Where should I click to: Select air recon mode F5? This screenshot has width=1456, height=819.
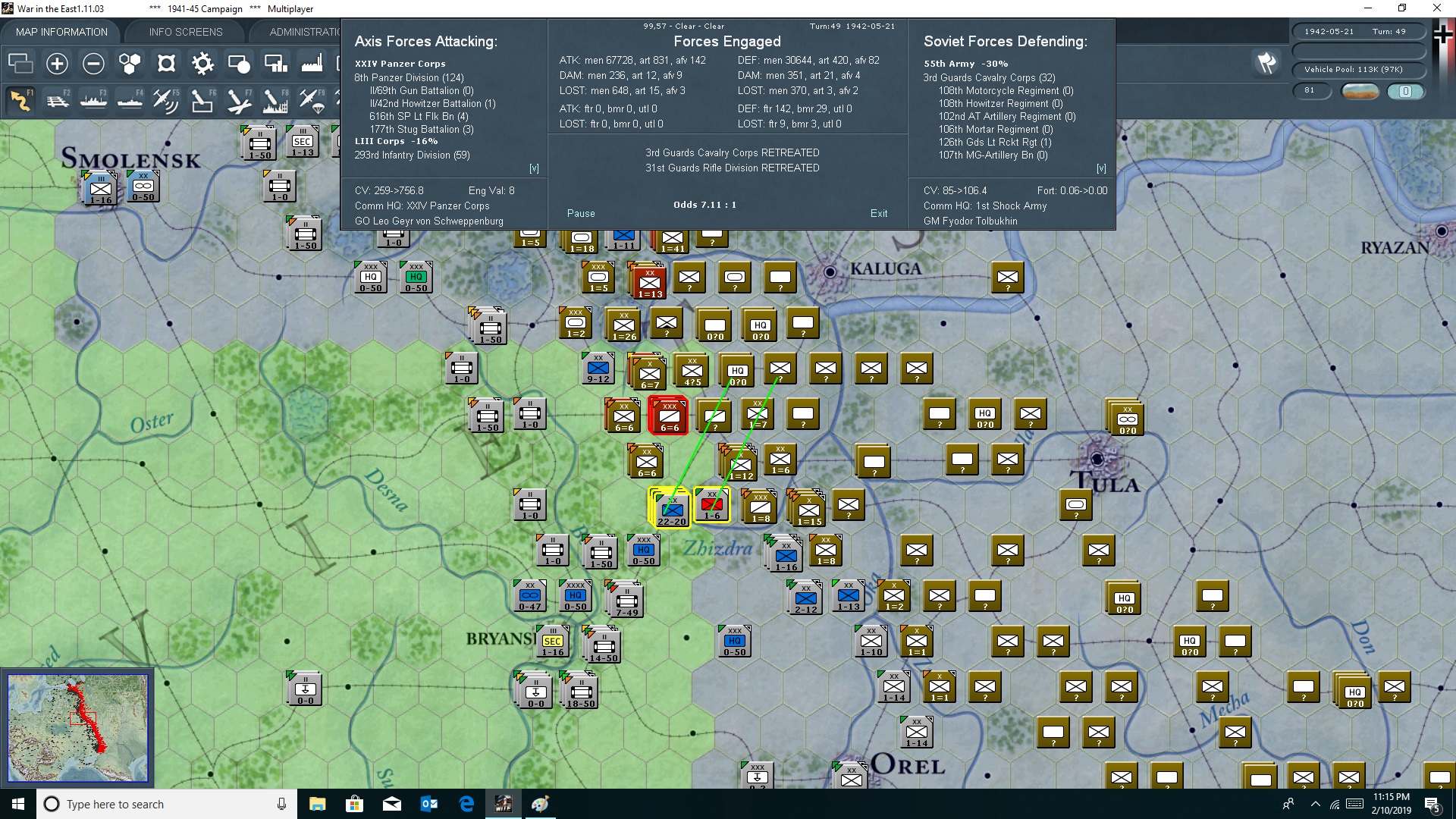(165, 100)
